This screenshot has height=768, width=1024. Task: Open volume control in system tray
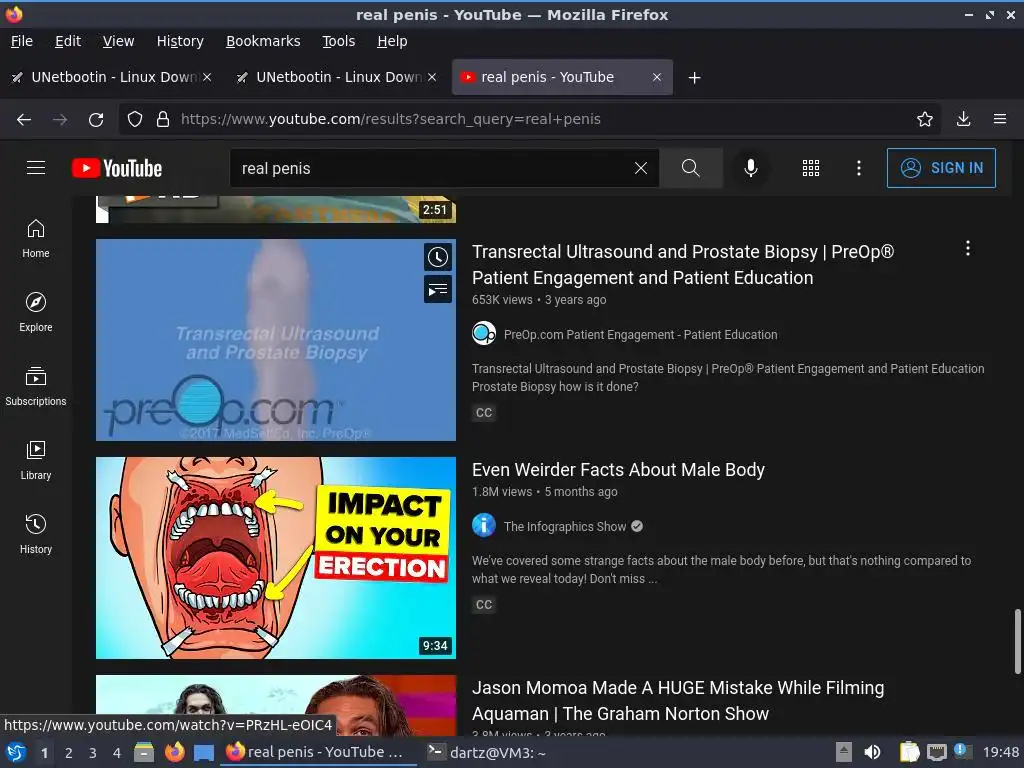tap(872, 752)
